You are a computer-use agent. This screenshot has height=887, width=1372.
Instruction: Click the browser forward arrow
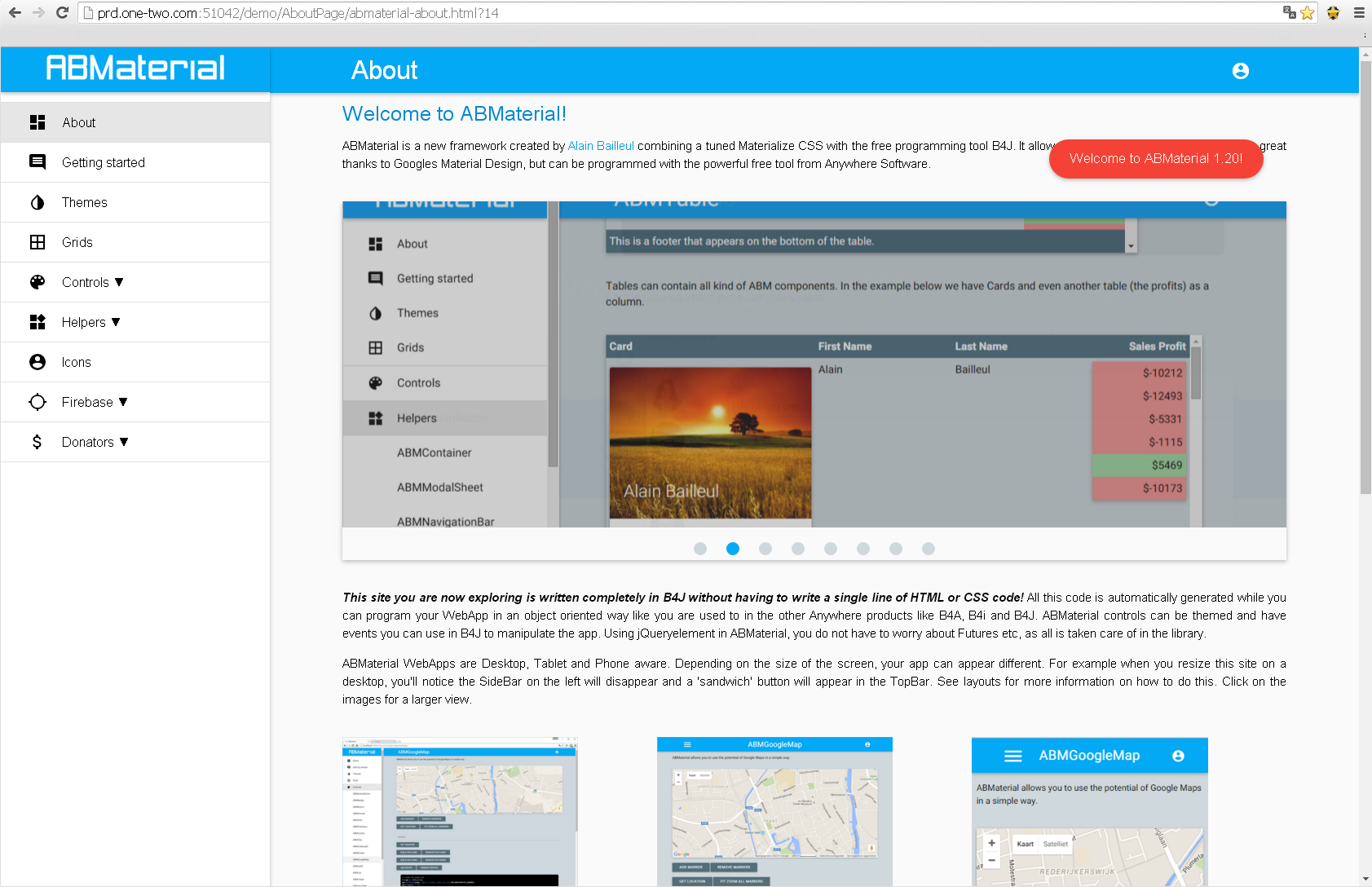click(38, 12)
